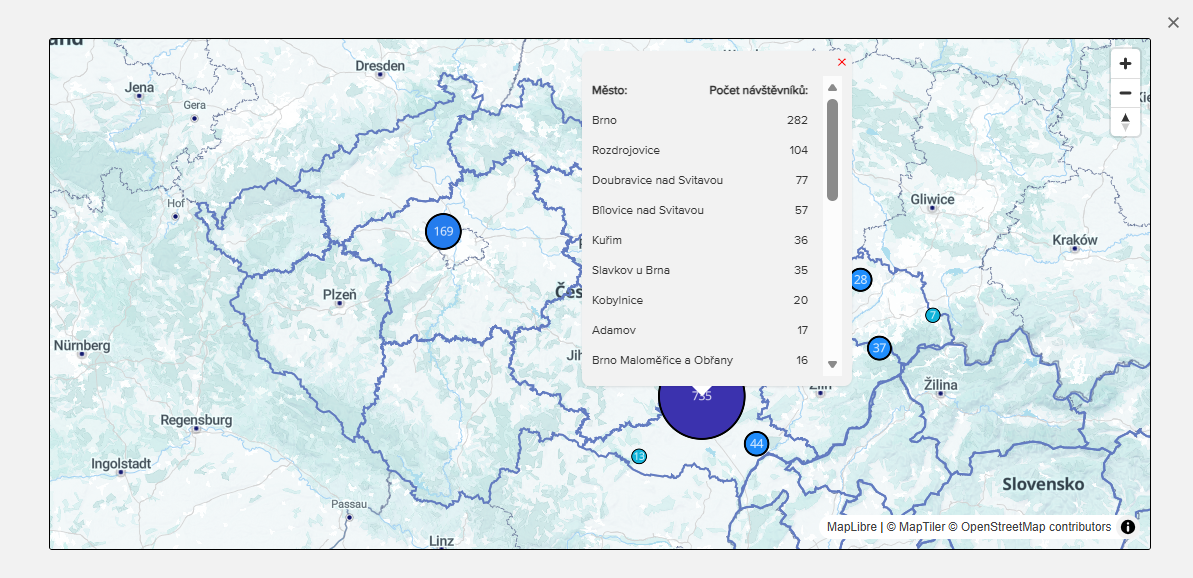Image resolution: width=1193 pixels, height=578 pixels.
Task: Reset map bearing with compass button
Action: coord(1125,121)
